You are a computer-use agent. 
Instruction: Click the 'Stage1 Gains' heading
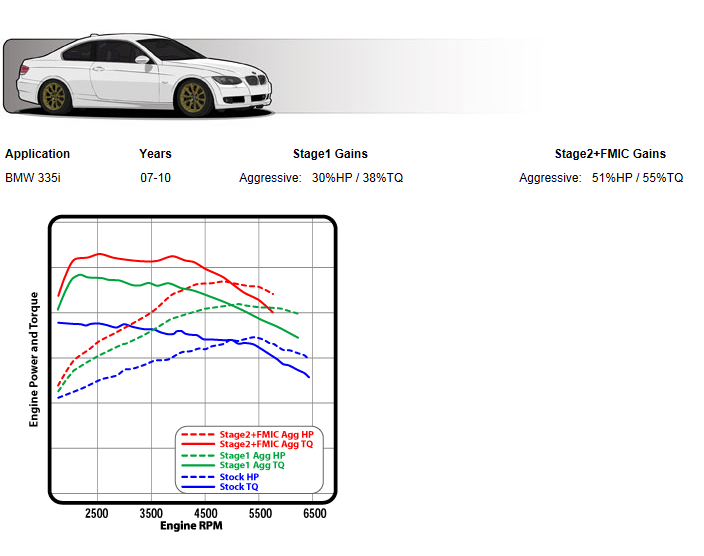(330, 154)
